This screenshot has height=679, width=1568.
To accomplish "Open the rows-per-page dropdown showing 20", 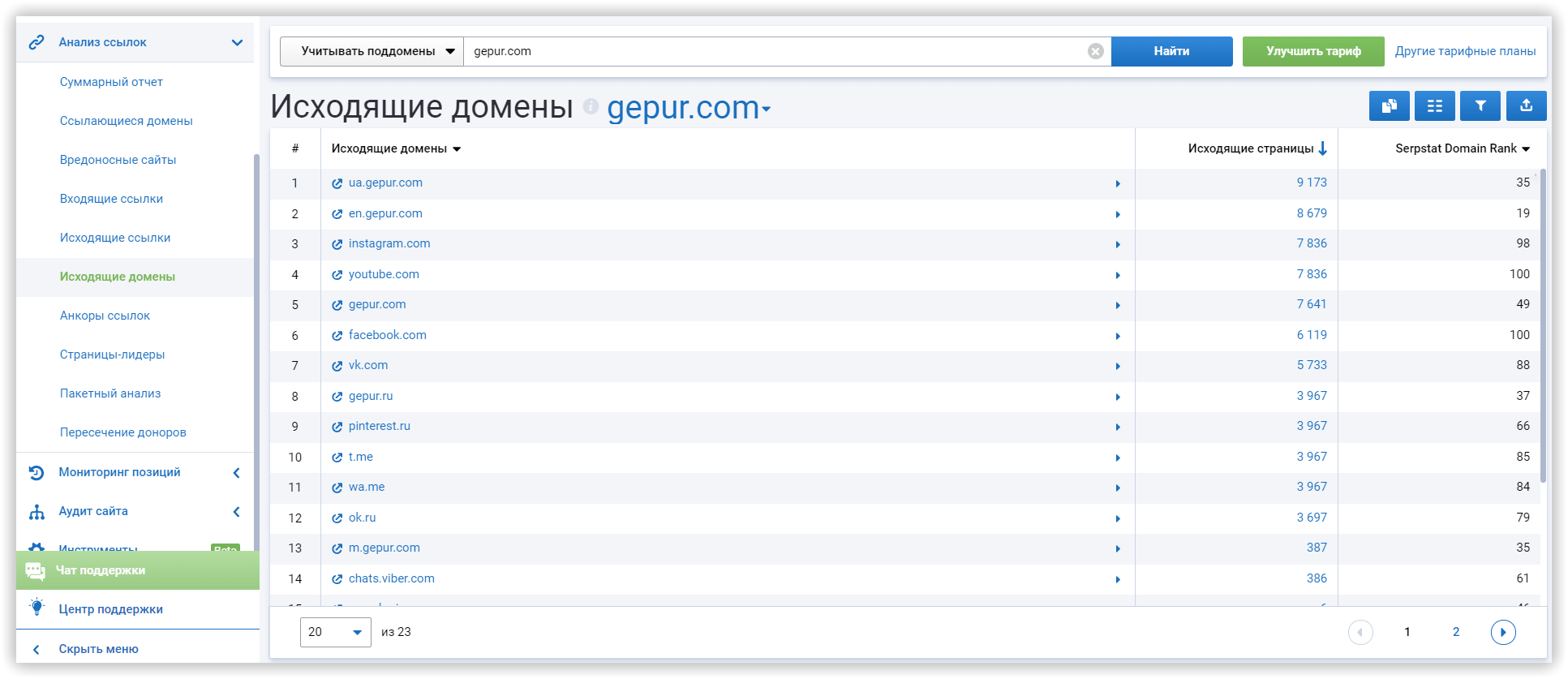I will 335,632.
